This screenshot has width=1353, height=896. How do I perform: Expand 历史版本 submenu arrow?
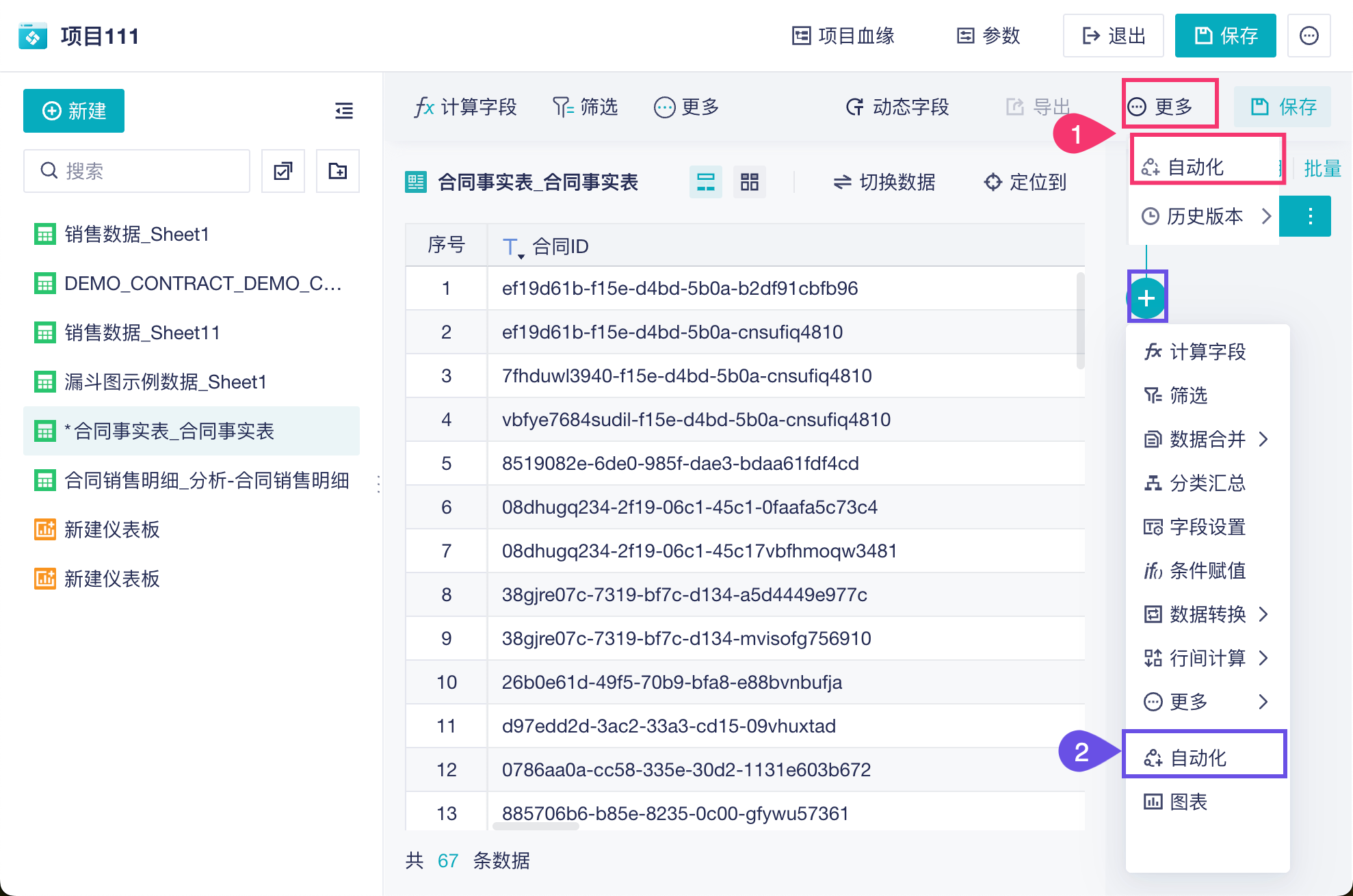(x=1266, y=217)
